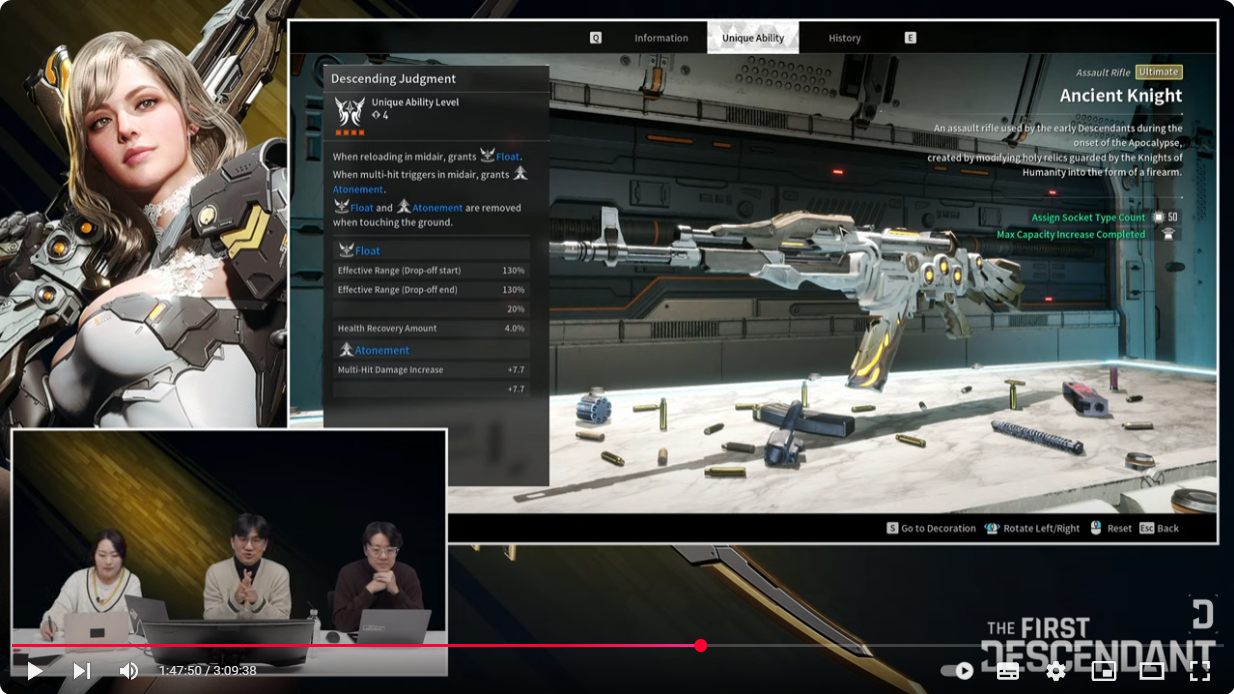Click the Max Capacity Increase Completed label
This screenshot has width=1234, height=694.
(x=1071, y=235)
